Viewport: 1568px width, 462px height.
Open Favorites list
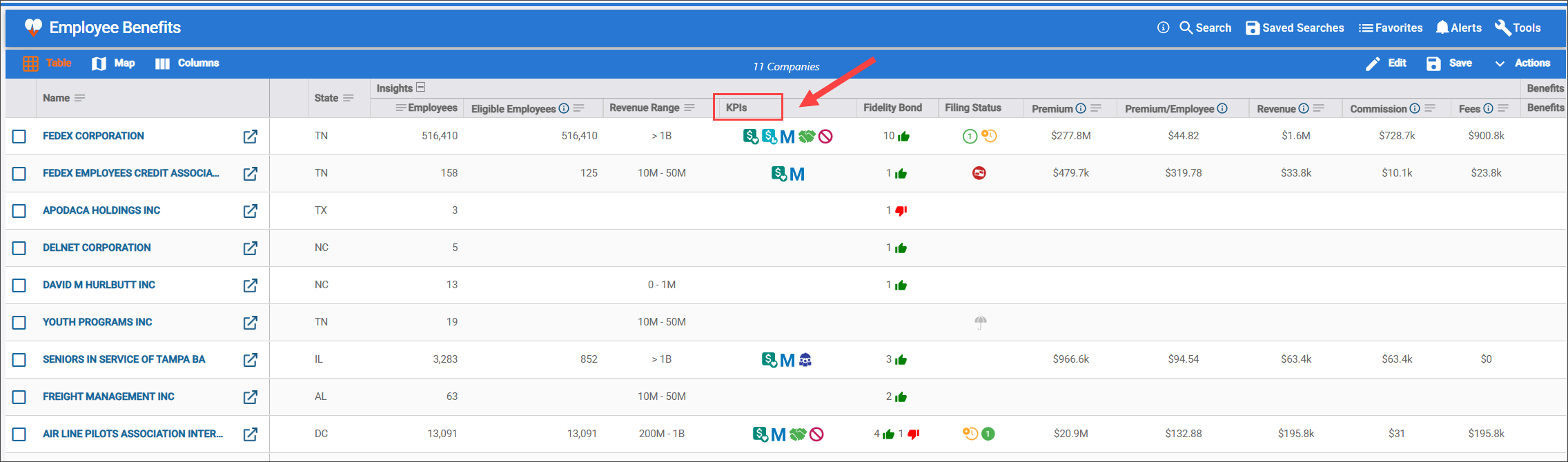(x=1391, y=28)
